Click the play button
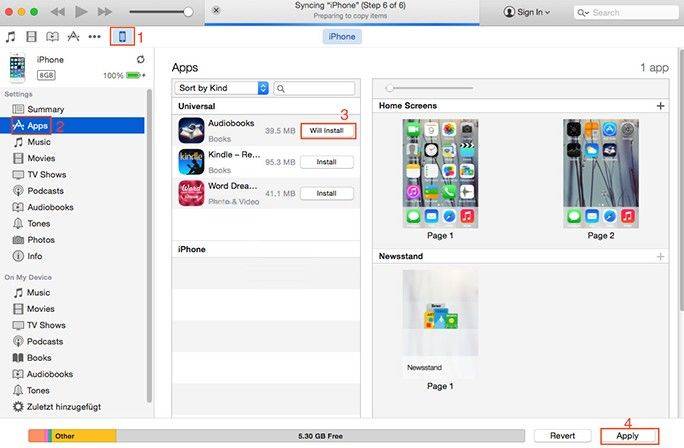Screen dimensions: 684x448 (81, 12)
